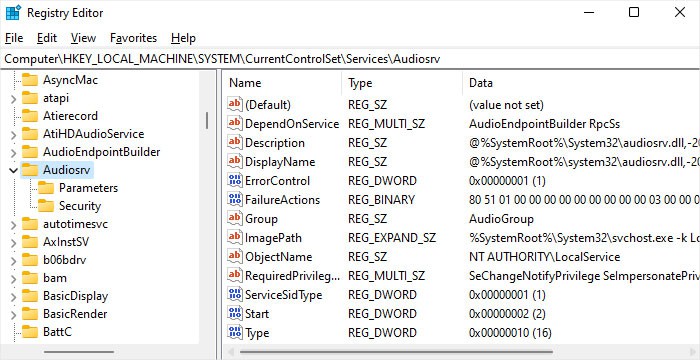
Task: Open the File menu
Action: (x=14, y=38)
